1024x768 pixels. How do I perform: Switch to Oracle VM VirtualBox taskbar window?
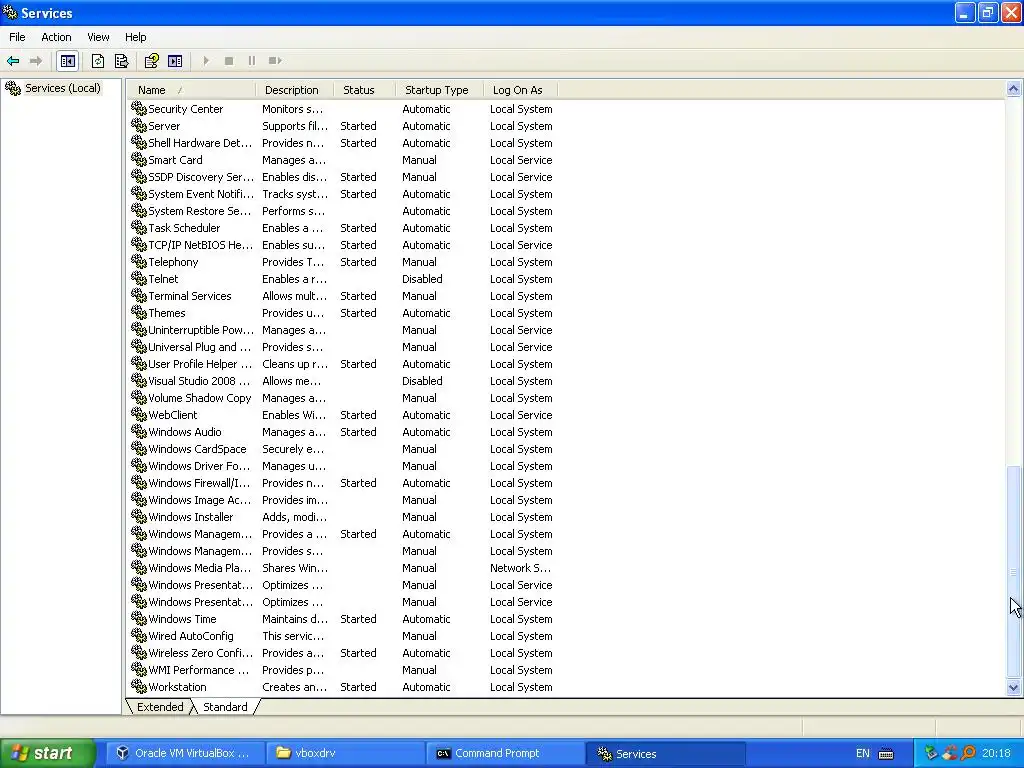pos(184,753)
